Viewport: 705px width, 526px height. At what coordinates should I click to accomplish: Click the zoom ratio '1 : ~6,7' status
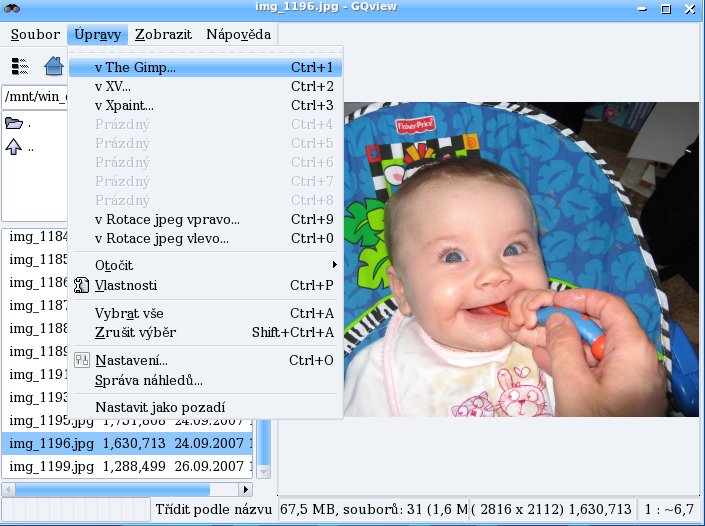669,509
